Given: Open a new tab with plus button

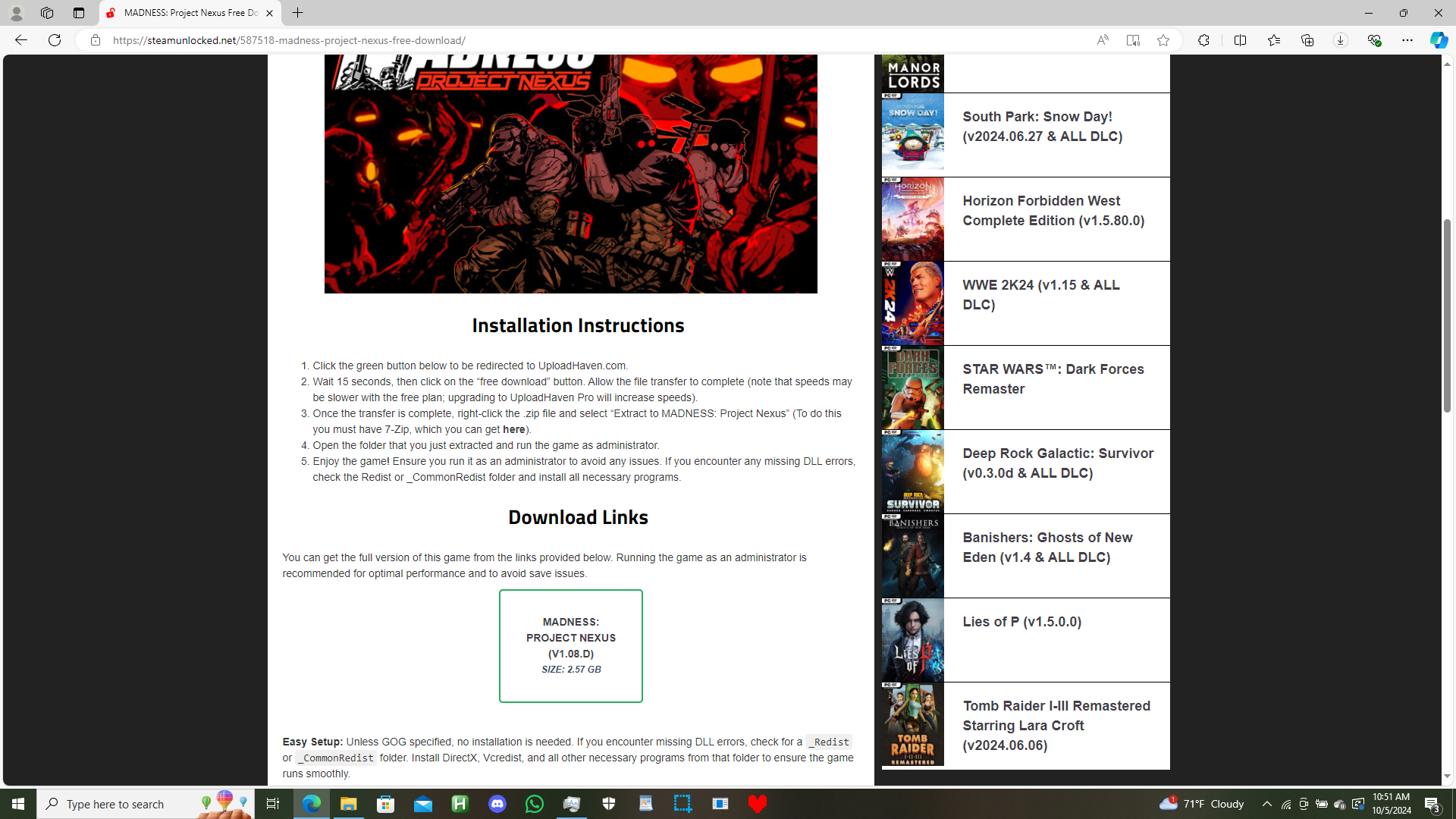Looking at the screenshot, I should 297,13.
